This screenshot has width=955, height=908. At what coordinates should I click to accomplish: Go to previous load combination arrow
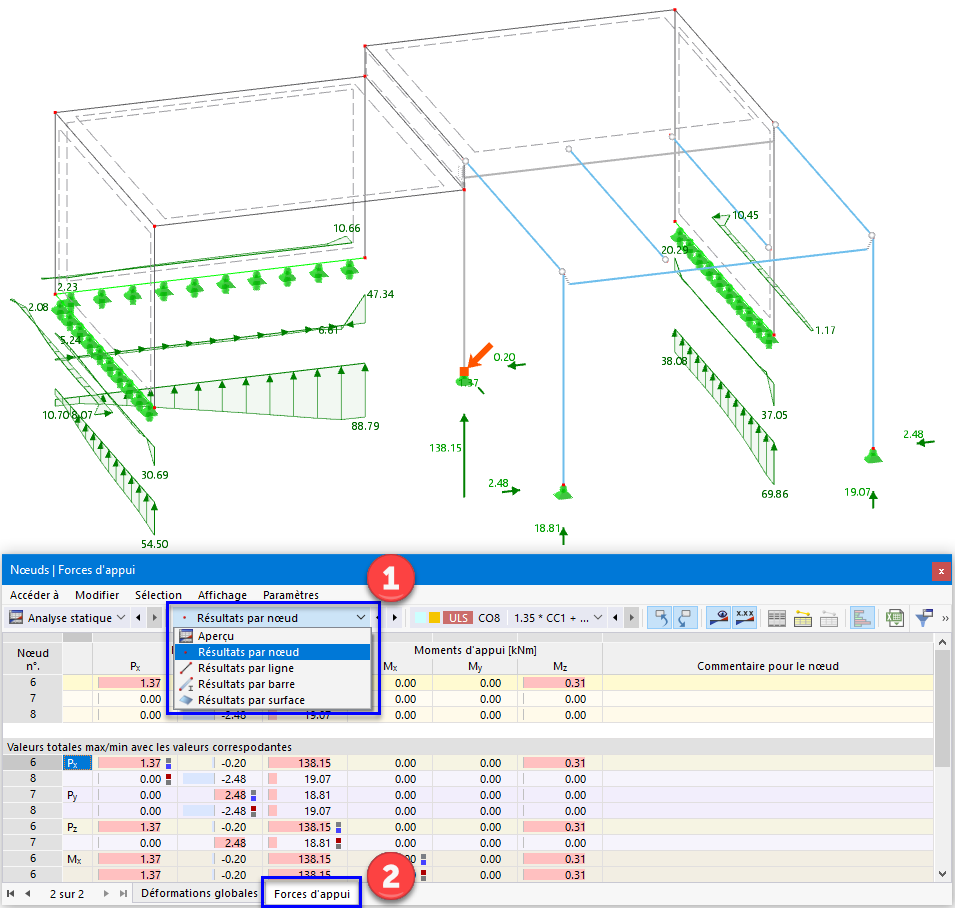pyautogui.click(x=615, y=618)
